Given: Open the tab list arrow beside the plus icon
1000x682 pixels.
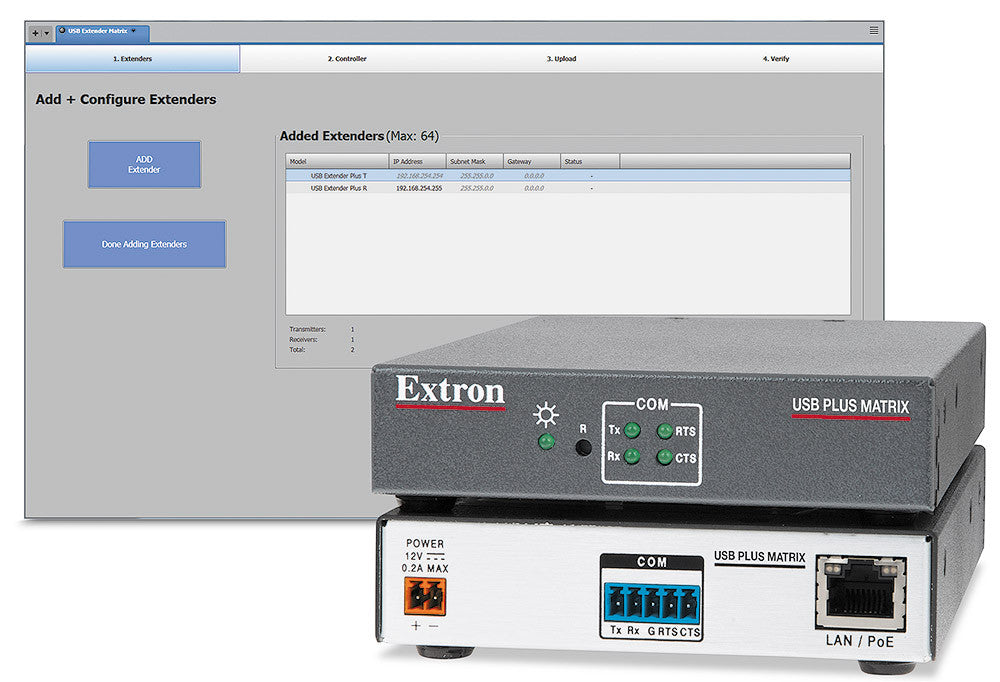Looking at the screenshot, I should 46,33.
